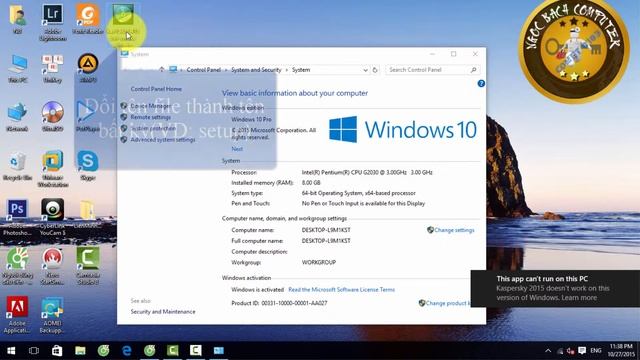Viewport: 640px width, 360px height.
Task: Click the Intel Pentium G2030 processor value
Action: click(367, 172)
